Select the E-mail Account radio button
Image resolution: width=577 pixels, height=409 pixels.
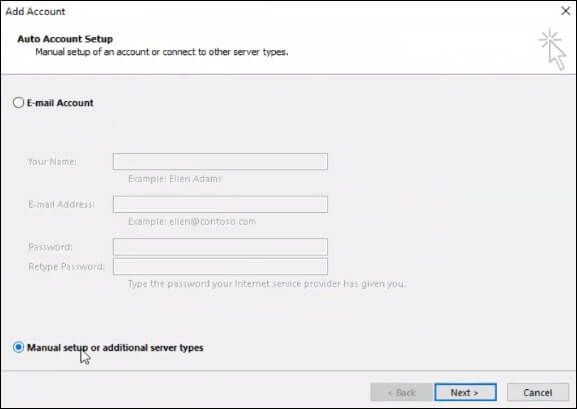coord(18,102)
